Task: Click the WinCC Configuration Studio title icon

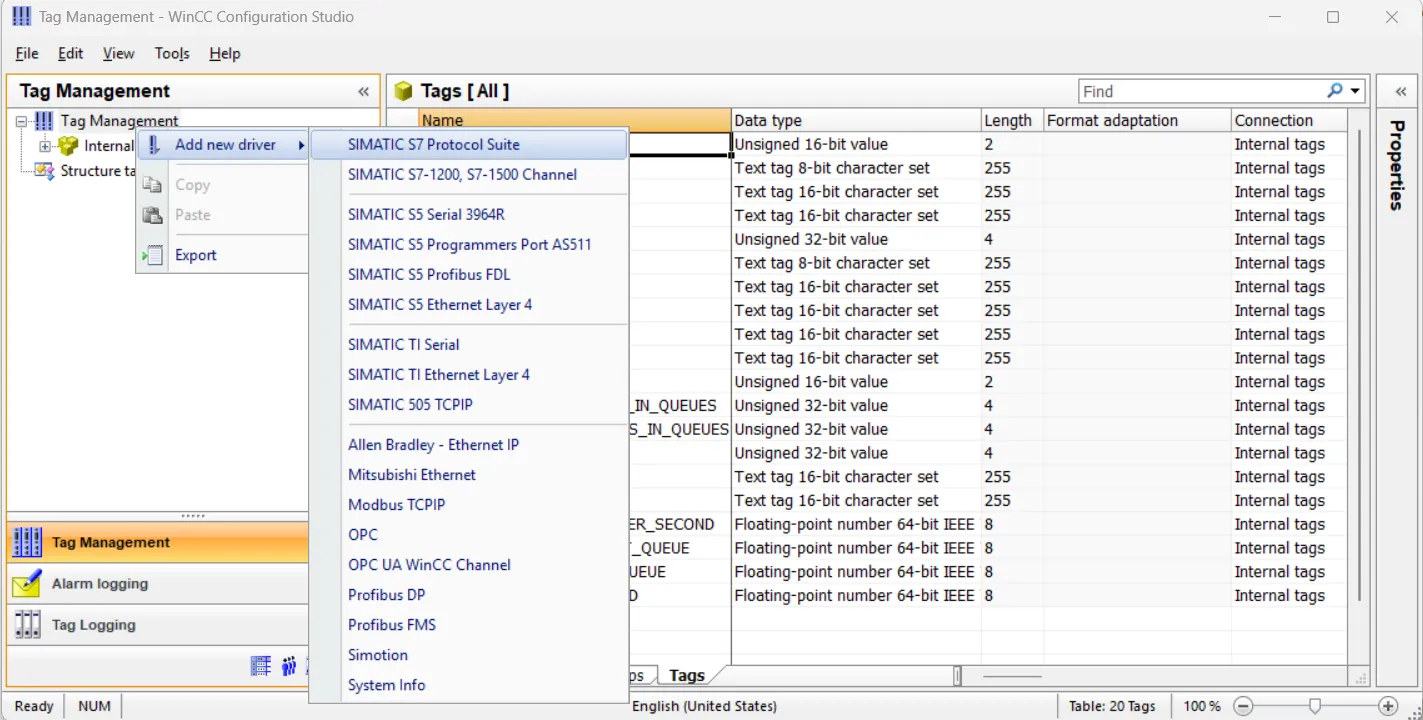Action: click(x=21, y=17)
